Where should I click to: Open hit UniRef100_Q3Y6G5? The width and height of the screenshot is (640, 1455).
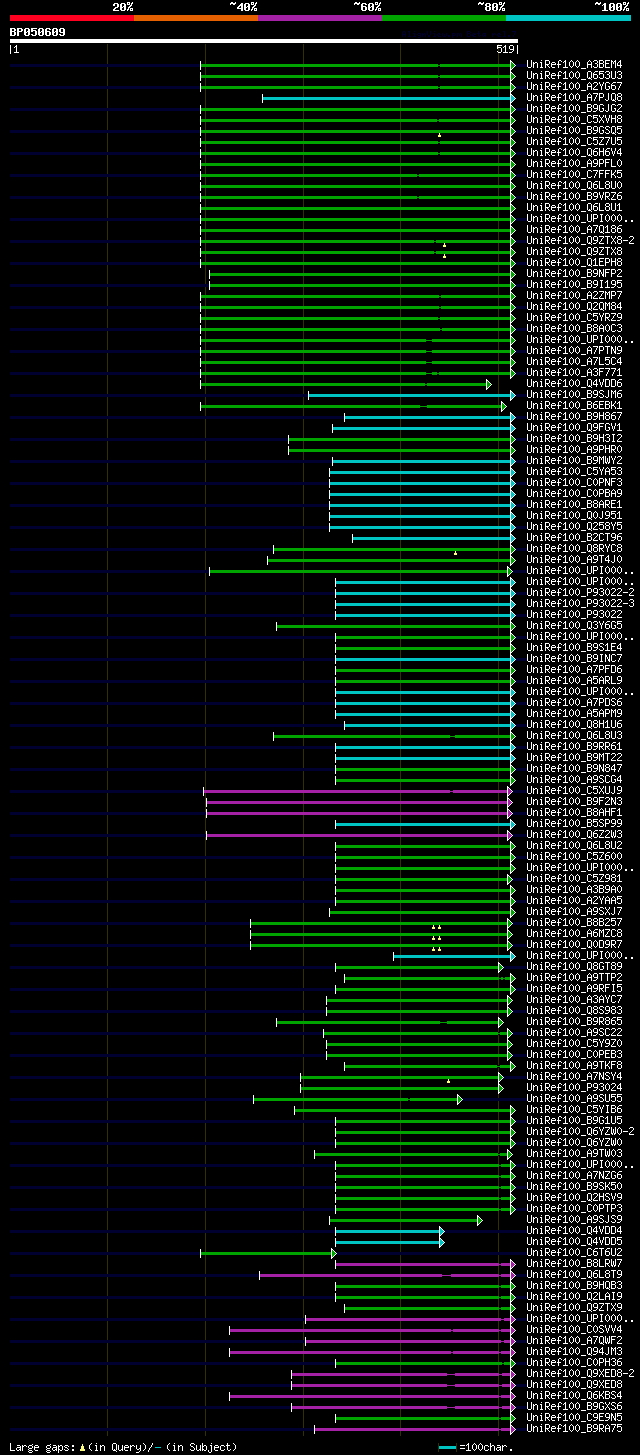coord(574,626)
